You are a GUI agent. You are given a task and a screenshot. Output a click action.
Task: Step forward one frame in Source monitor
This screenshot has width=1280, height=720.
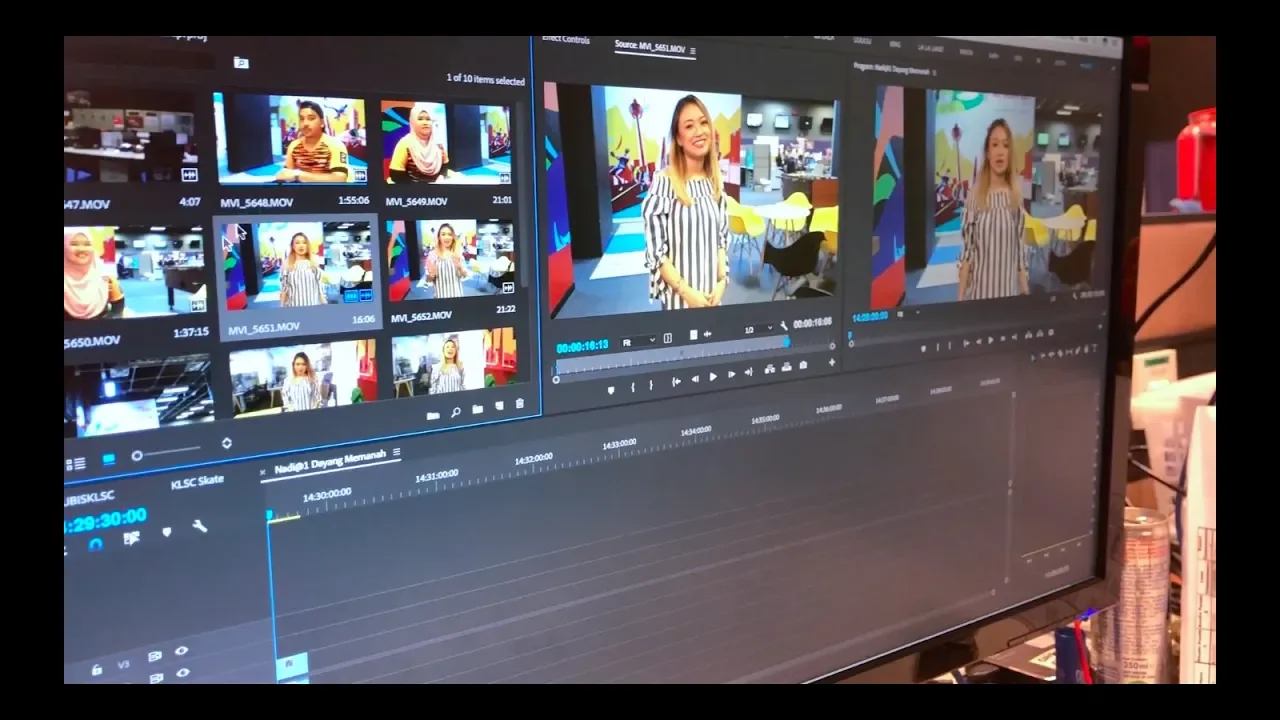732,374
